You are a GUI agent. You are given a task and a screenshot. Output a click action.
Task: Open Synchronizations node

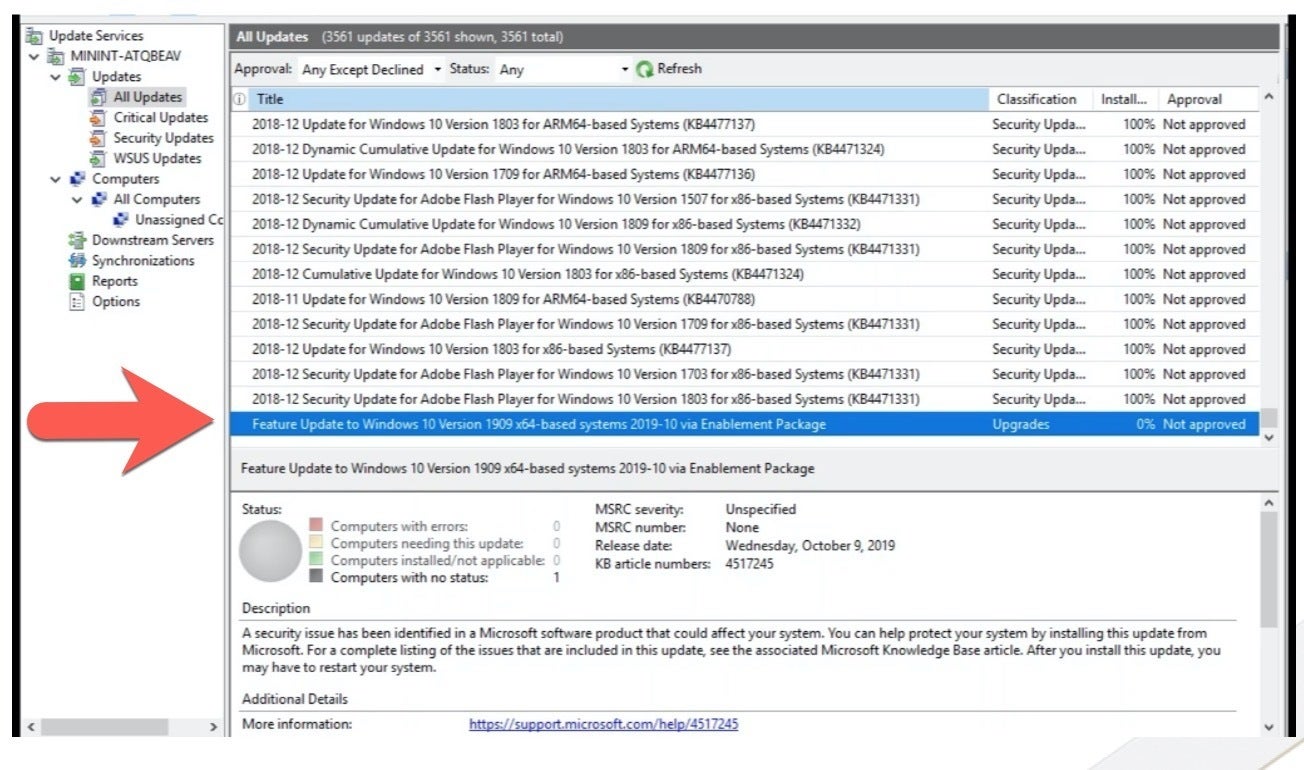click(x=143, y=261)
